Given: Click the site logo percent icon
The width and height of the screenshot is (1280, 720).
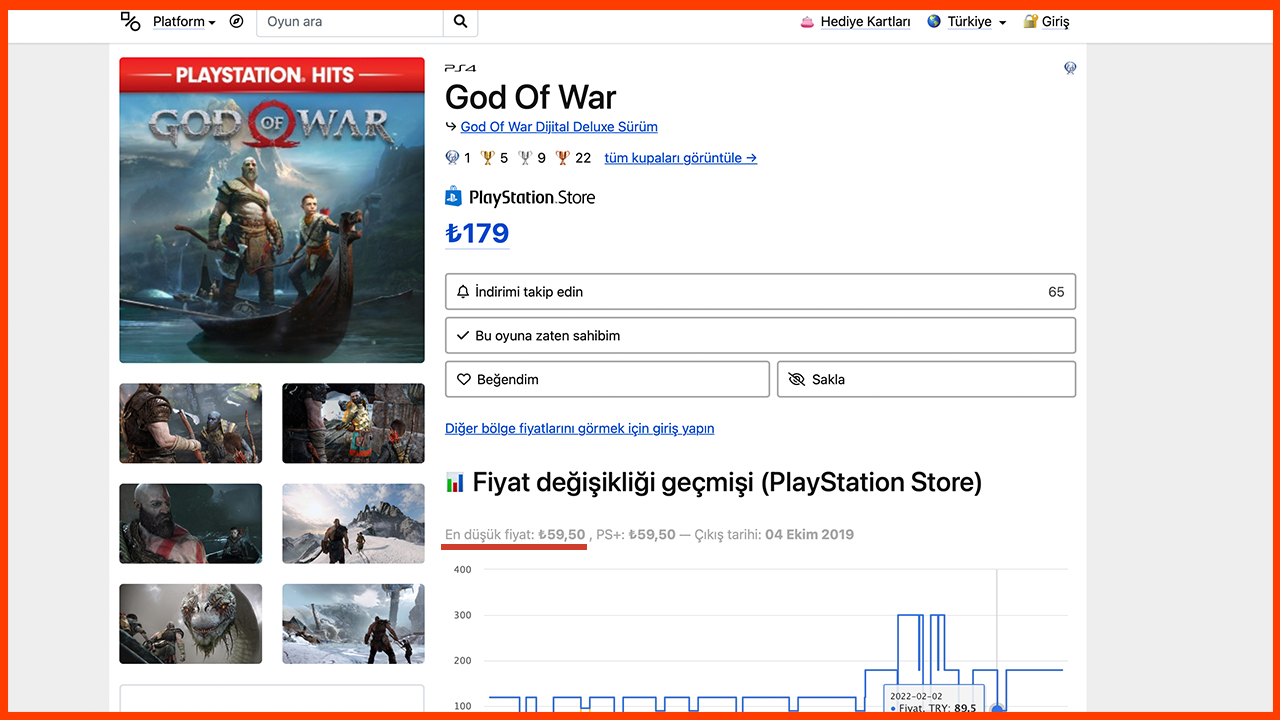Looking at the screenshot, I should [x=131, y=21].
